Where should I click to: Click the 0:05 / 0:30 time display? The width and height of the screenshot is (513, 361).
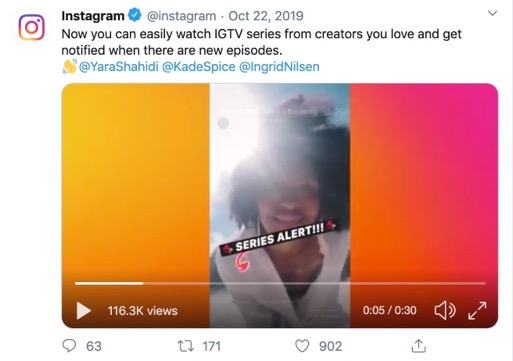coord(389,310)
